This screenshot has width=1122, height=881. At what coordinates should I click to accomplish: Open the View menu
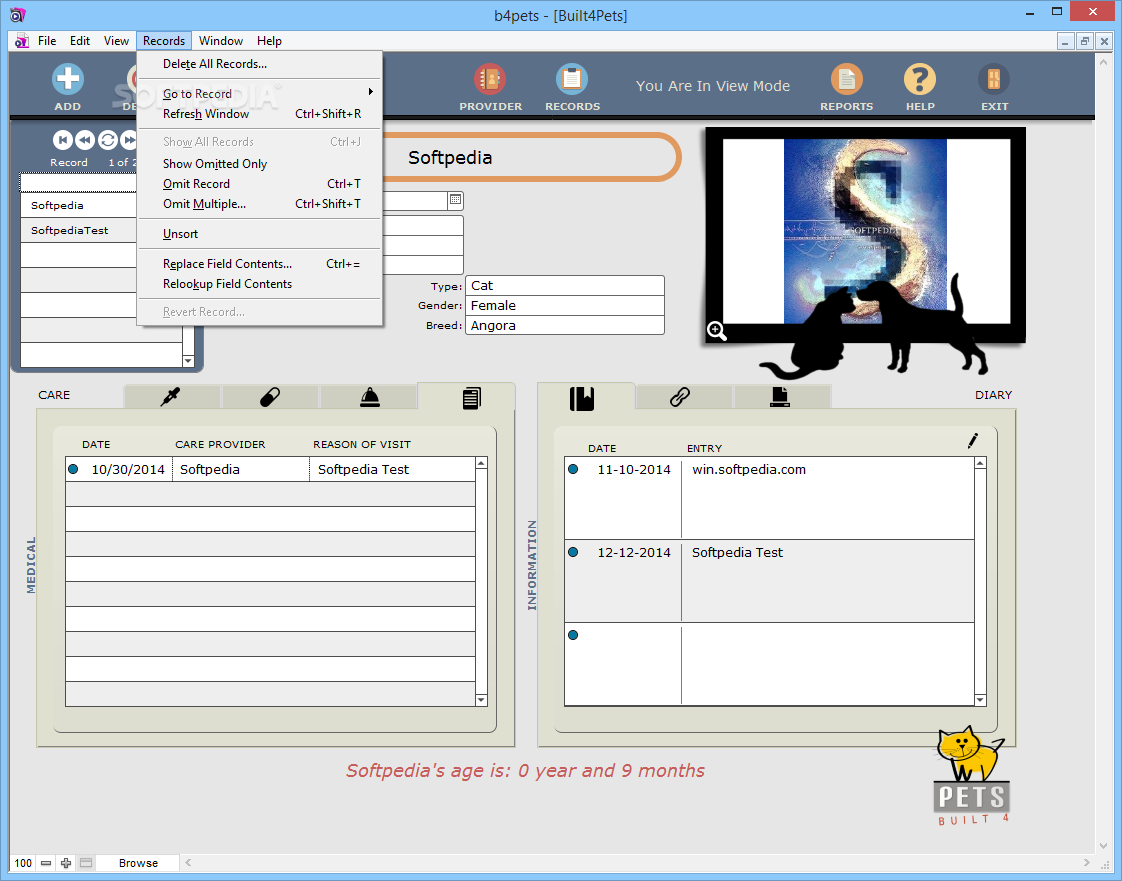tap(116, 41)
